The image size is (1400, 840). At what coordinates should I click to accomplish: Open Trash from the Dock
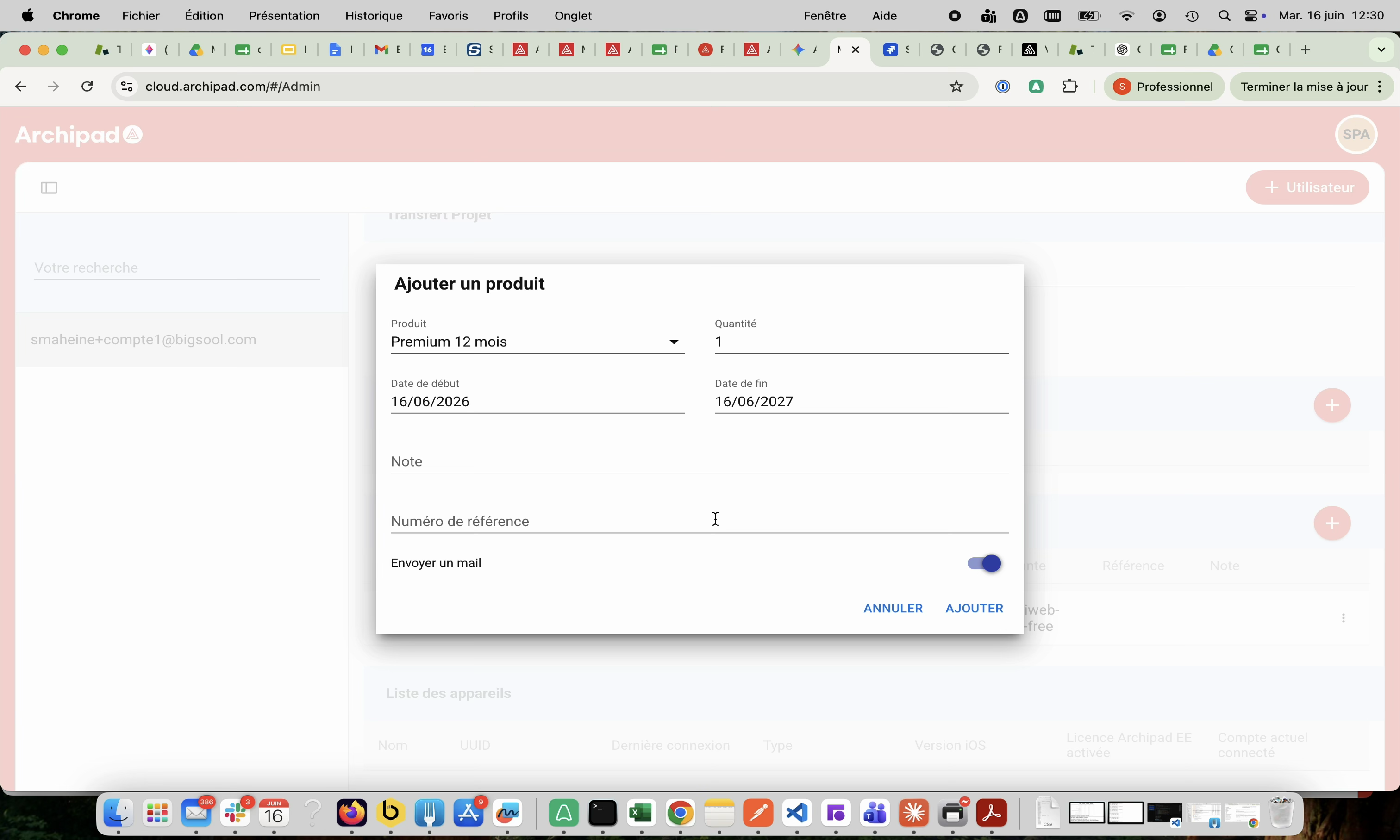tap(1281, 813)
